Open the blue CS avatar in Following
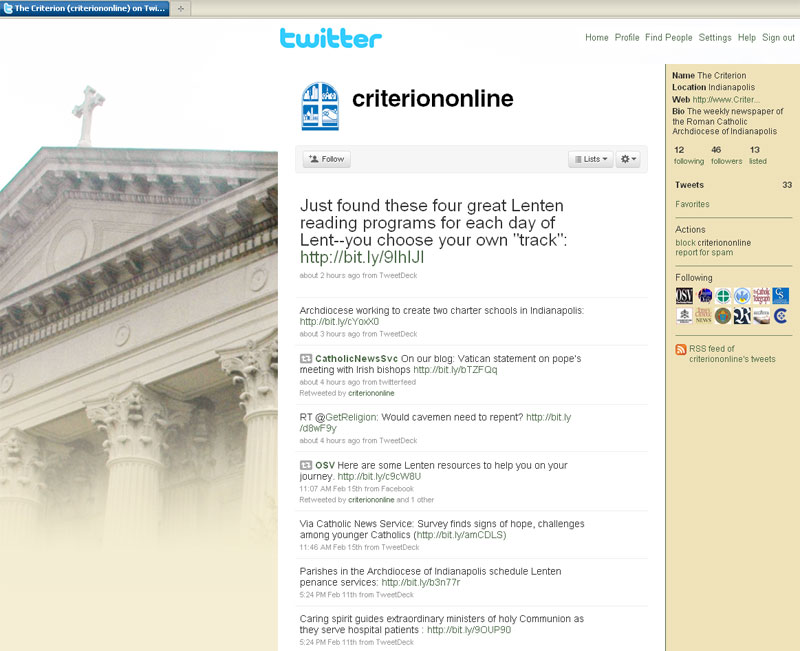 click(781, 296)
